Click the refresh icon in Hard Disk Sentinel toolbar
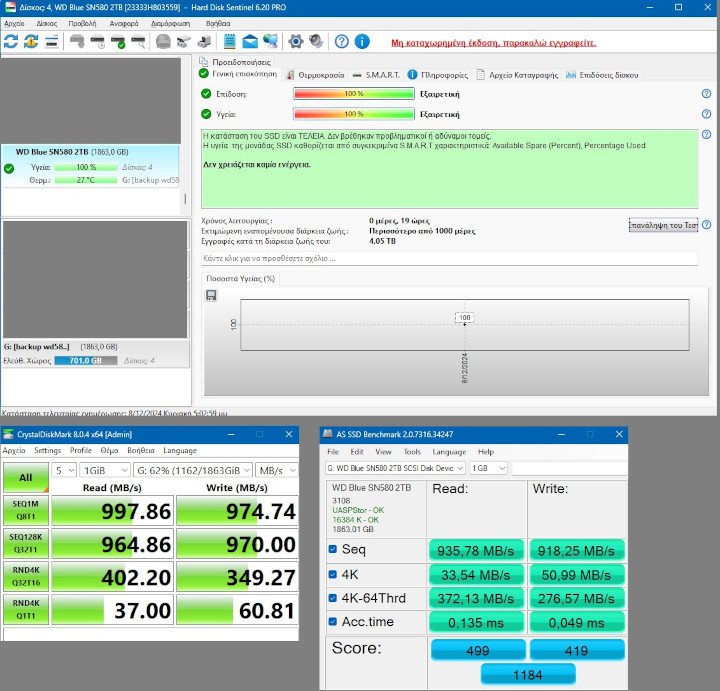The height and width of the screenshot is (691, 720). (11, 42)
